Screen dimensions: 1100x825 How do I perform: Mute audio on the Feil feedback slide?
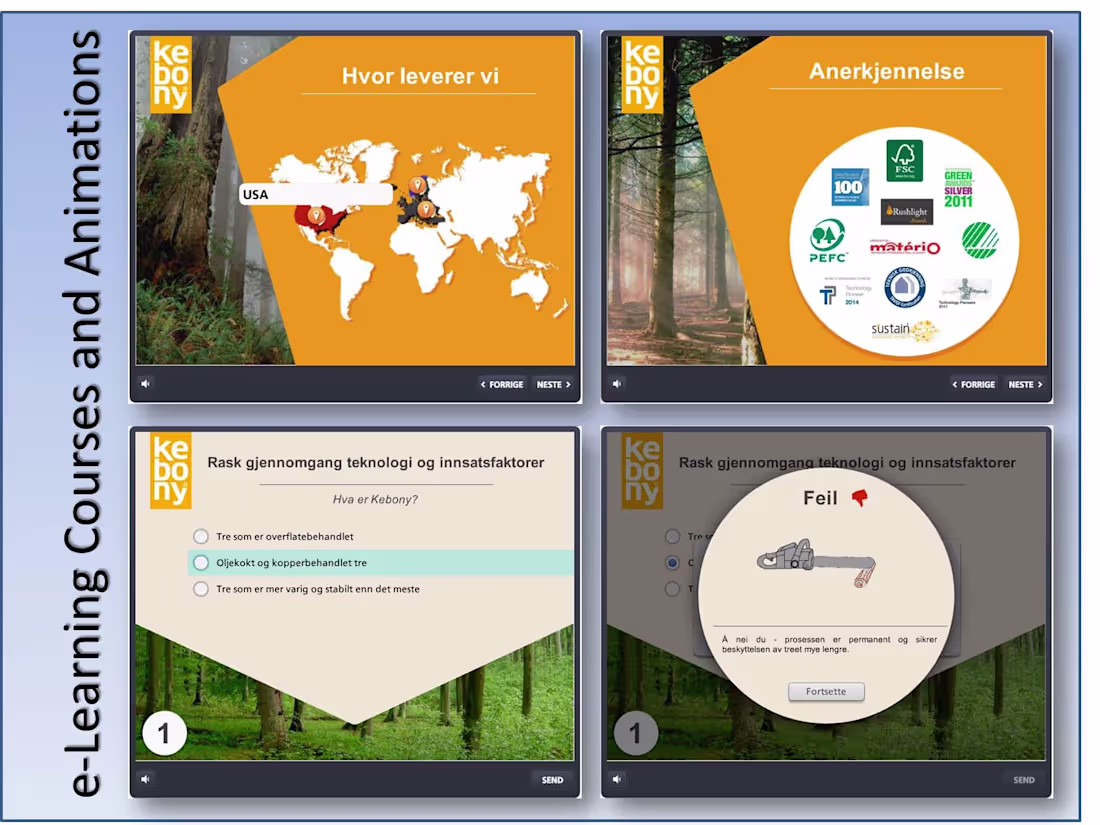click(617, 779)
